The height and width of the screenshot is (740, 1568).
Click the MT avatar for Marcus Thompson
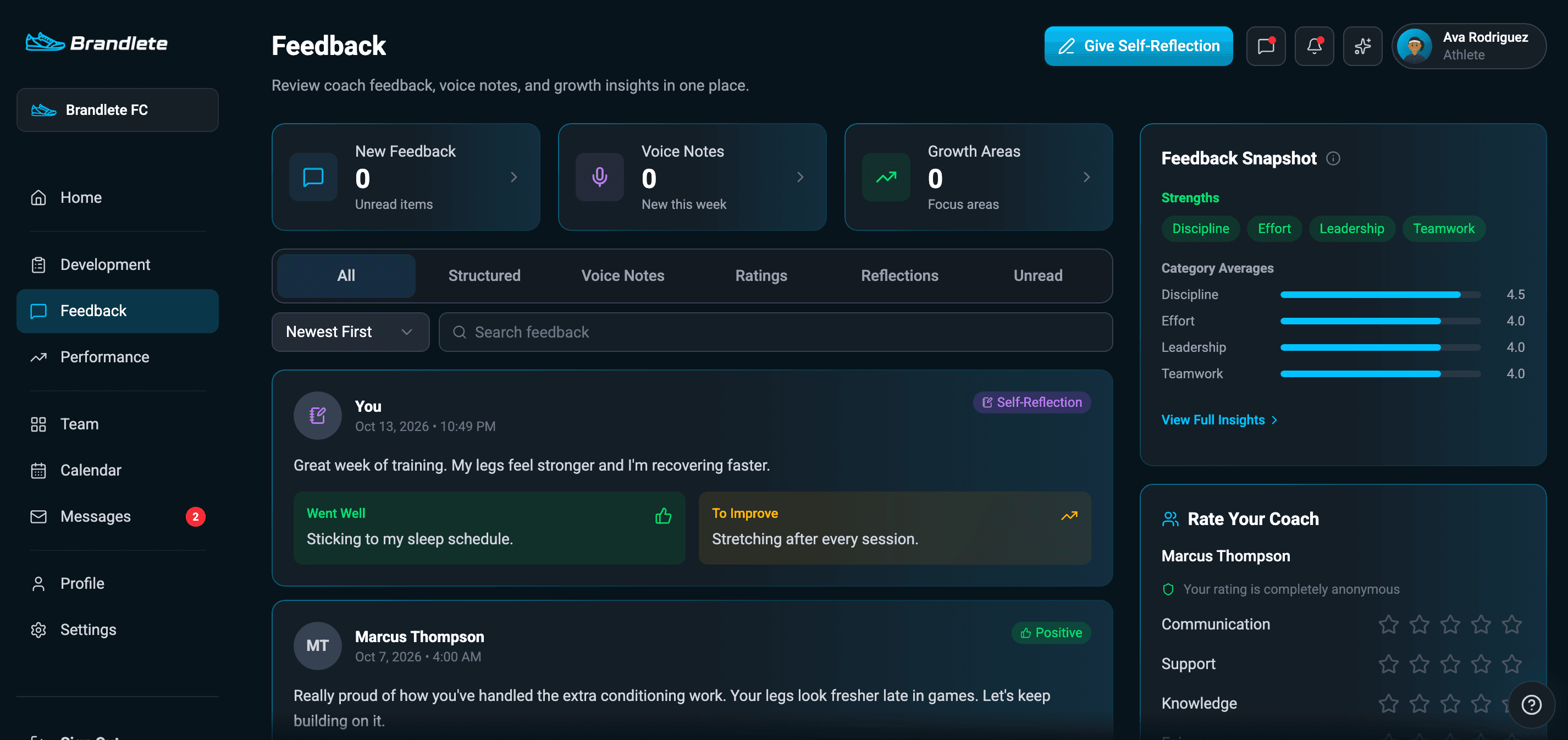click(x=318, y=645)
